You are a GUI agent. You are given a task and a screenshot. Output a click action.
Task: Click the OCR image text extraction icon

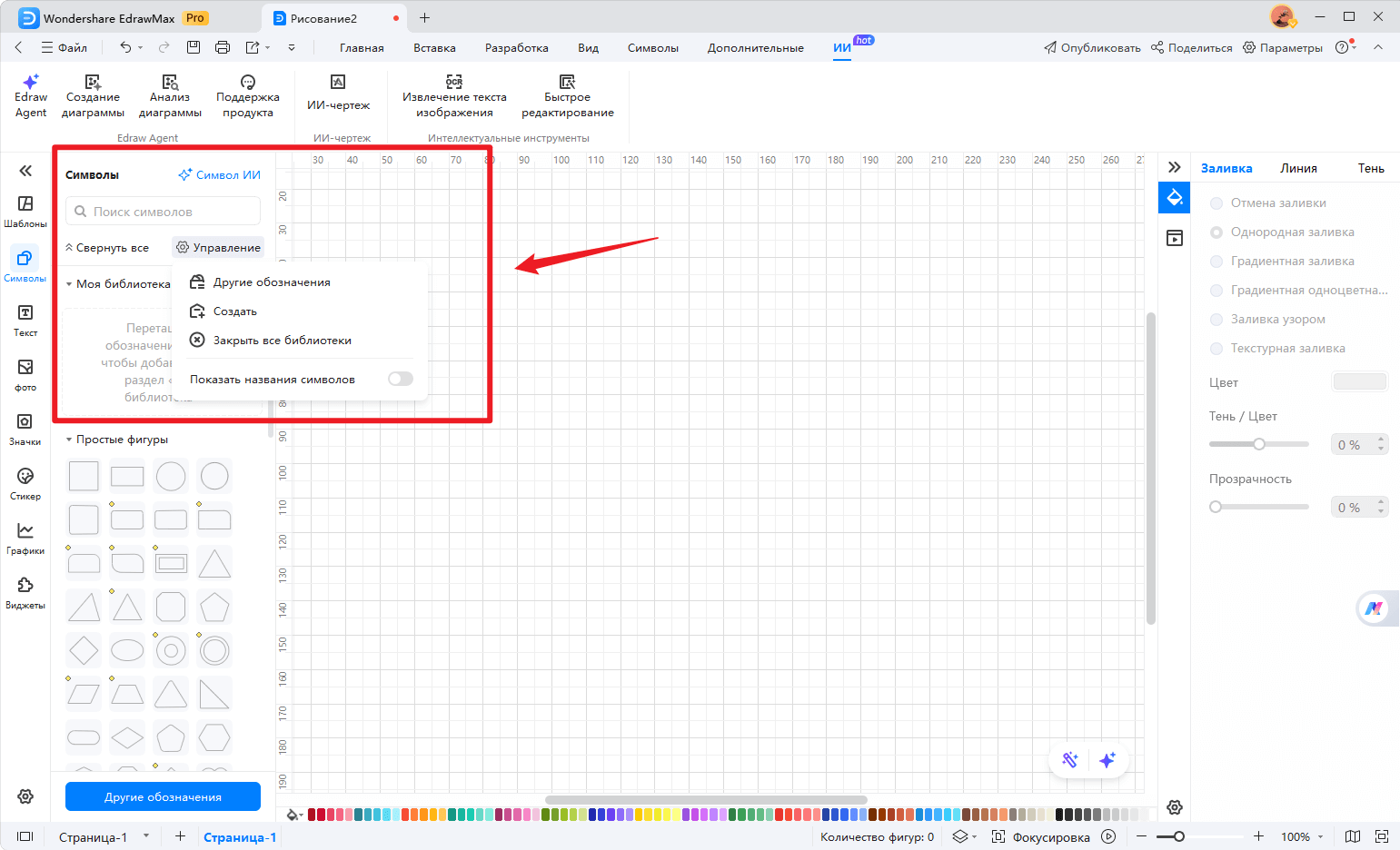click(x=454, y=83)
